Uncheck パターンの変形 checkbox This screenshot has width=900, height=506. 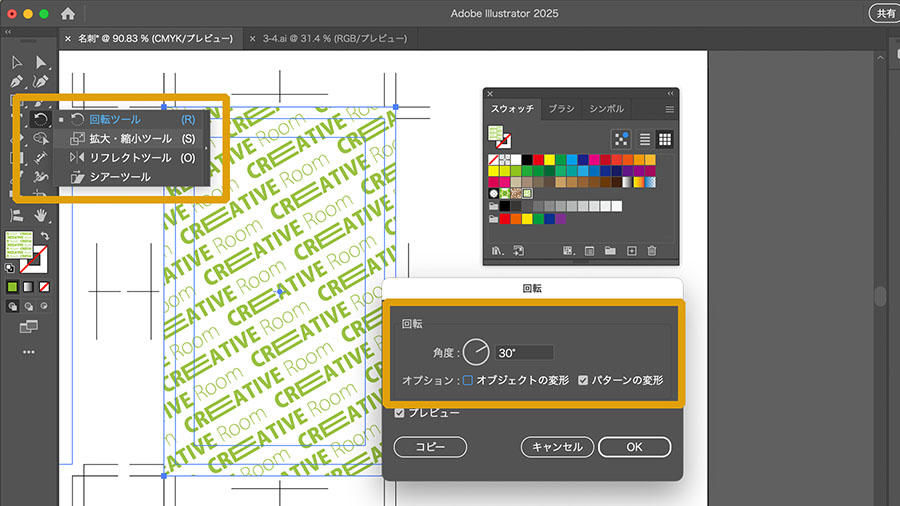pyautogui.click(x=583, y=380)
